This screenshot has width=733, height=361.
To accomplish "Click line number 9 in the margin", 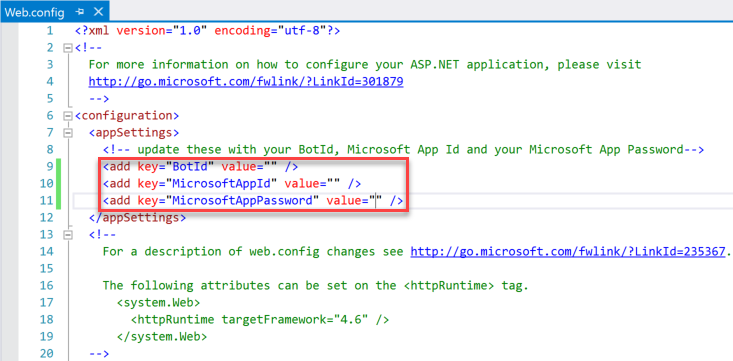I will 50,167.
